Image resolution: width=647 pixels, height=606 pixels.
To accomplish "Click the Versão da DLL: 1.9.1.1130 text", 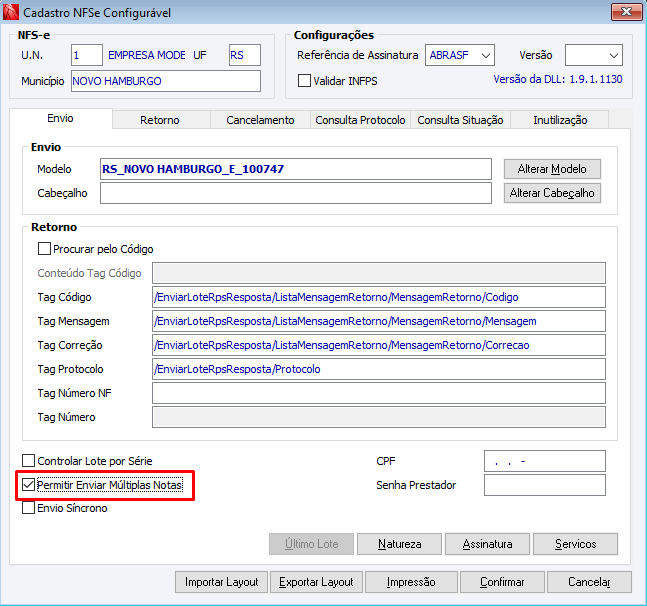I will (x=558, y=79).
